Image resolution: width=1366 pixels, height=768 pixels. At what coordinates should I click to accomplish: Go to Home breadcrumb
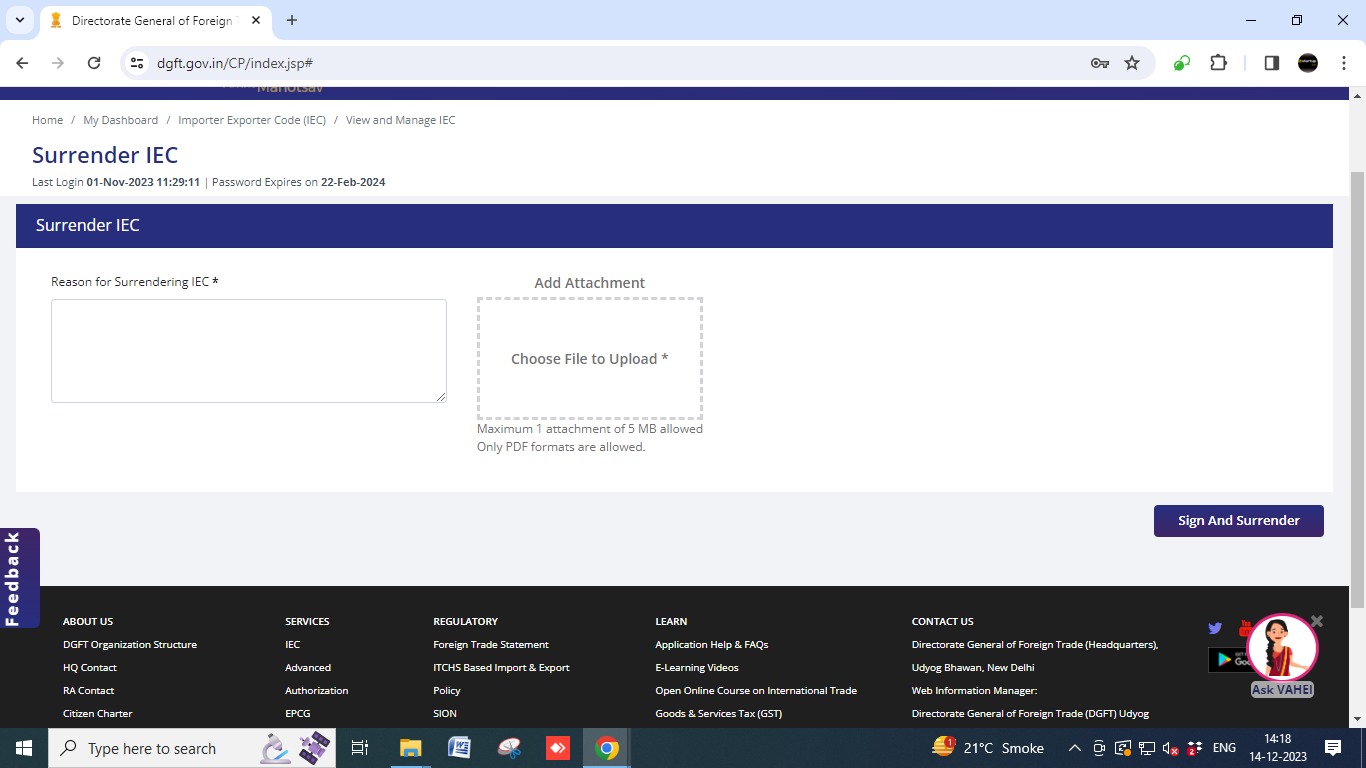(47, 120)
